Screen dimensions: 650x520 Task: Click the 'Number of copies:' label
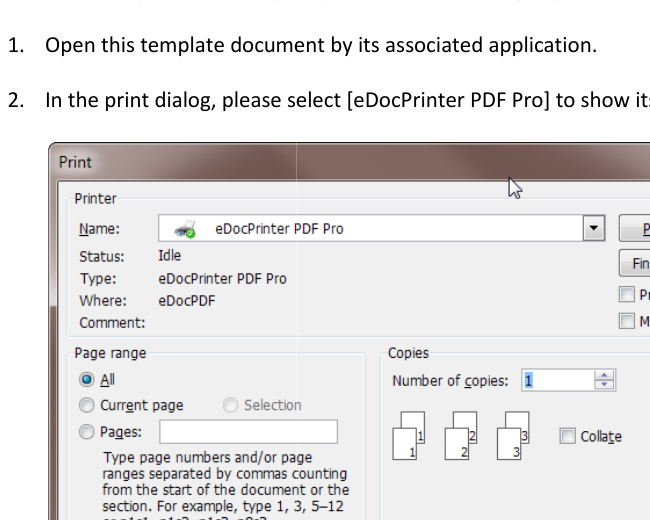(x=450, y=381)
